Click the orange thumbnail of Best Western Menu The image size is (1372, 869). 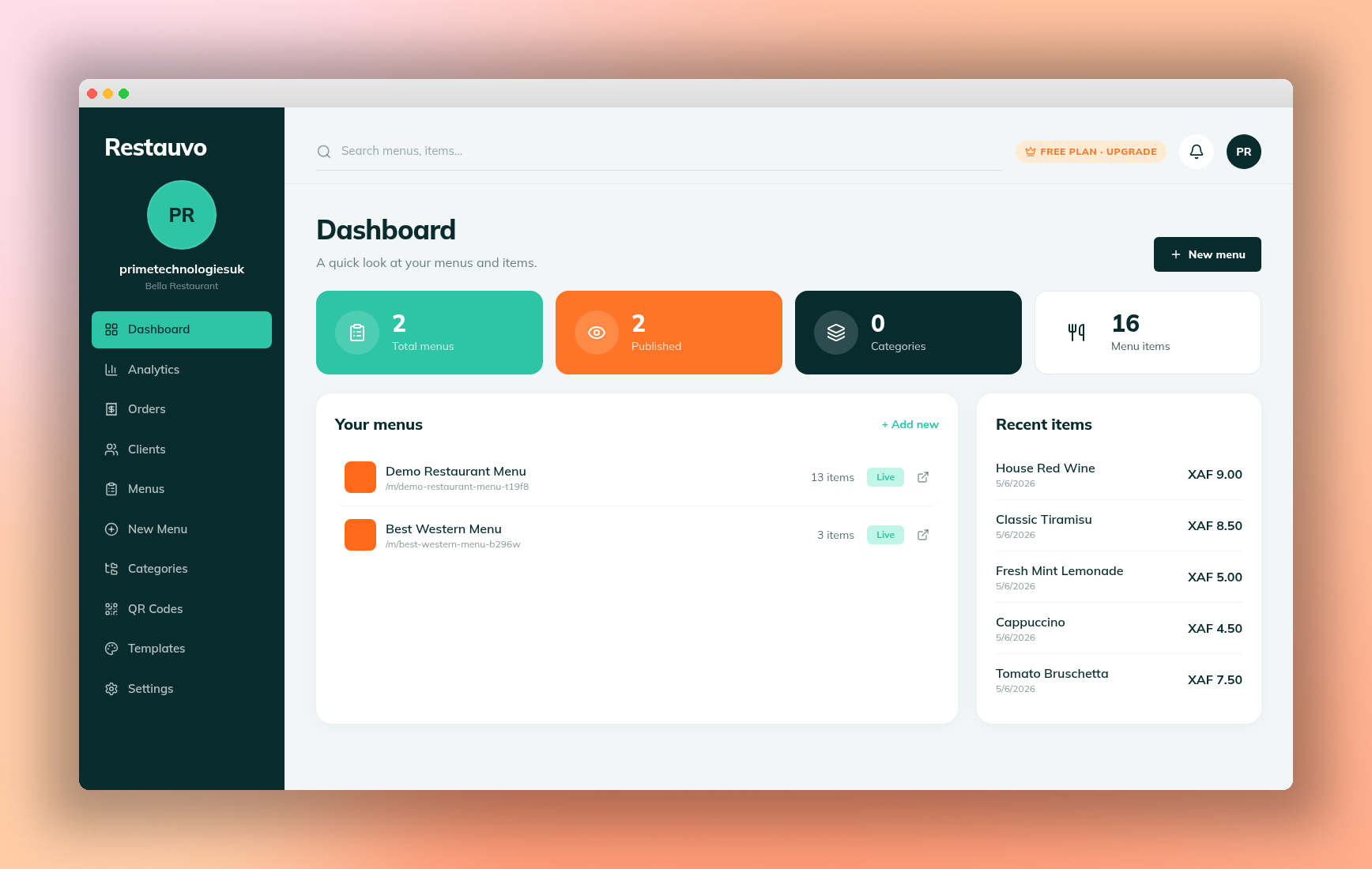360,535
